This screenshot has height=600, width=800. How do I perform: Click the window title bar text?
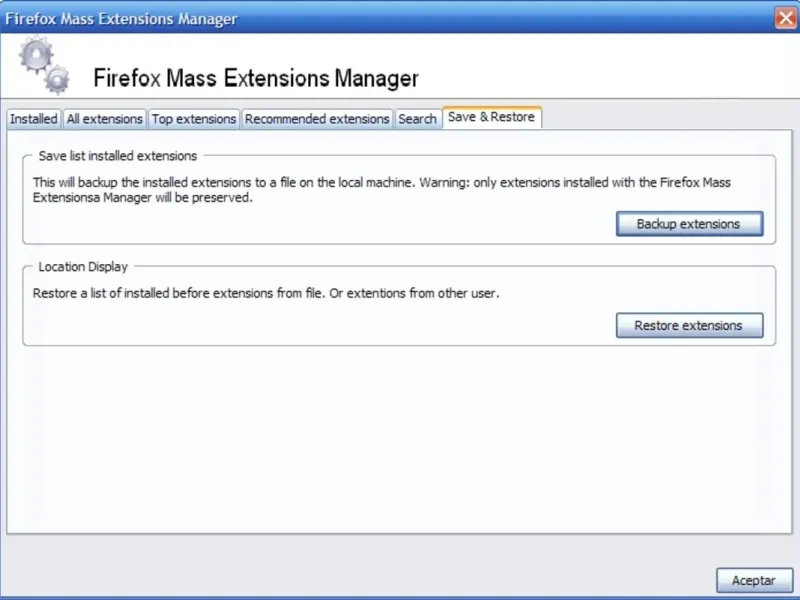(x=122, y=18)
